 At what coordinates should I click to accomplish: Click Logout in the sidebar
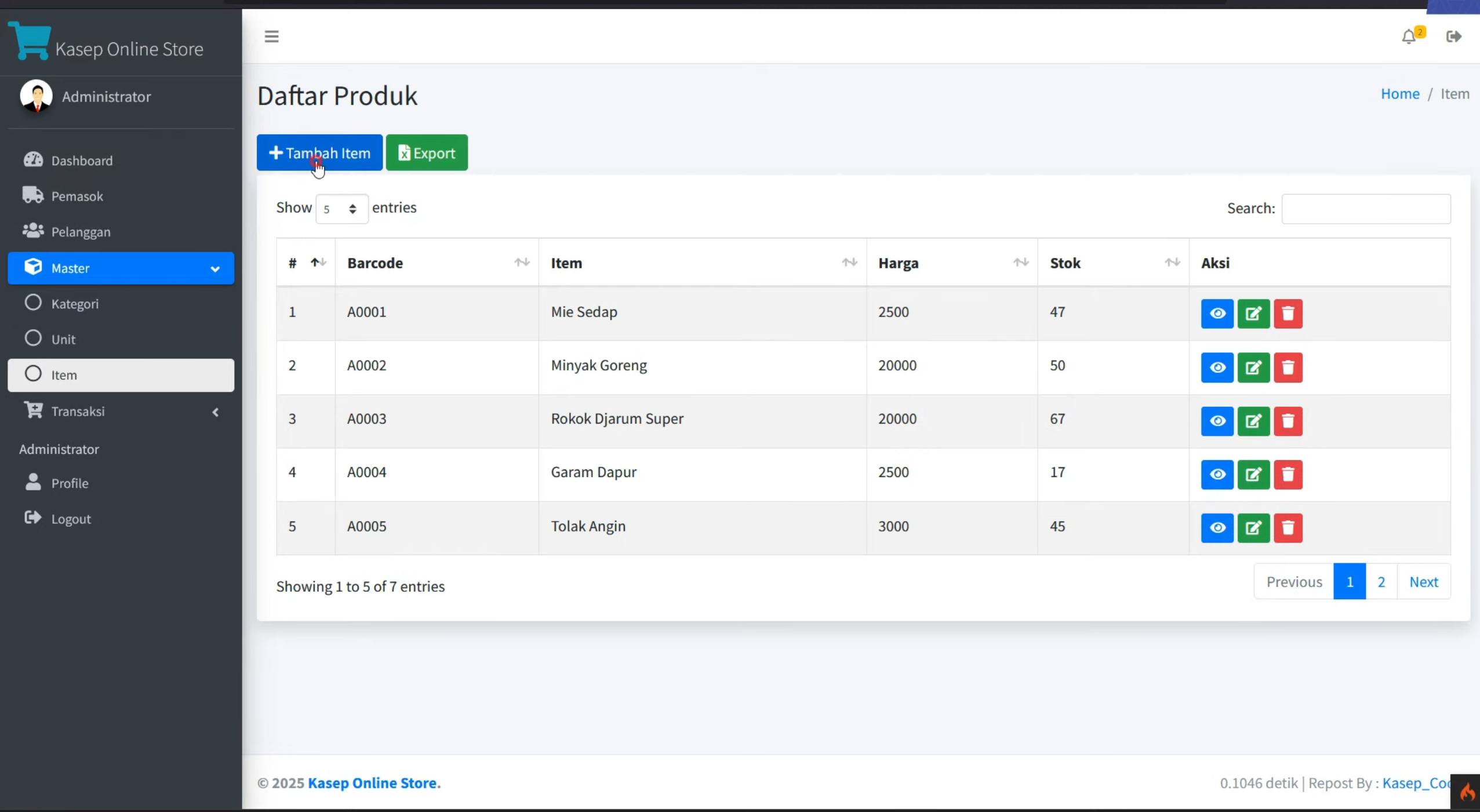point(121,518)
